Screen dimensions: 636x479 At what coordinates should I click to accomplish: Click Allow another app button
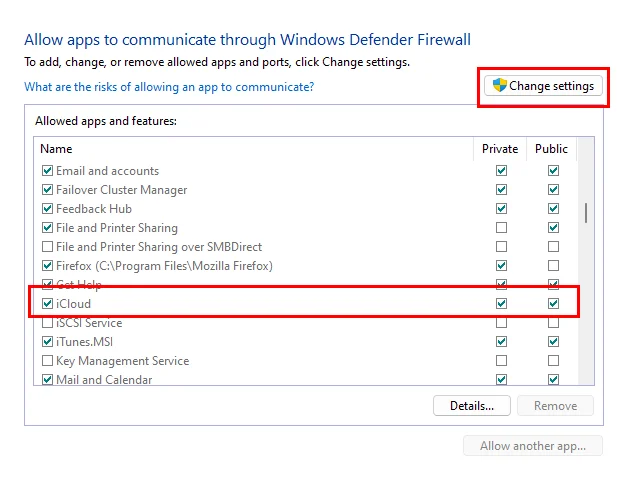[x=533, y=446]
